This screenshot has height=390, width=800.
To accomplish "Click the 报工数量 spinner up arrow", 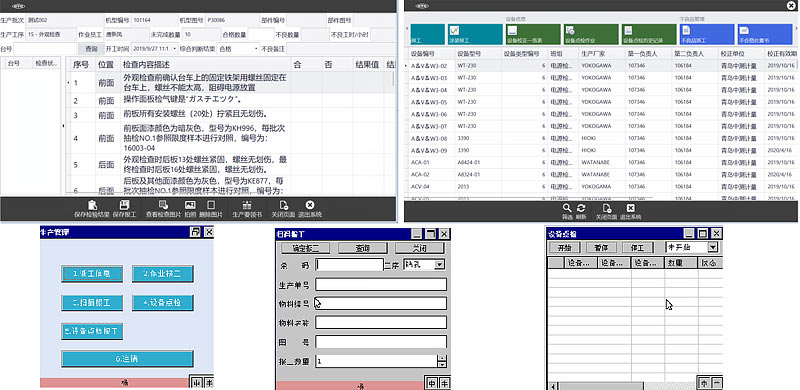I will click(x=442, y=358).
